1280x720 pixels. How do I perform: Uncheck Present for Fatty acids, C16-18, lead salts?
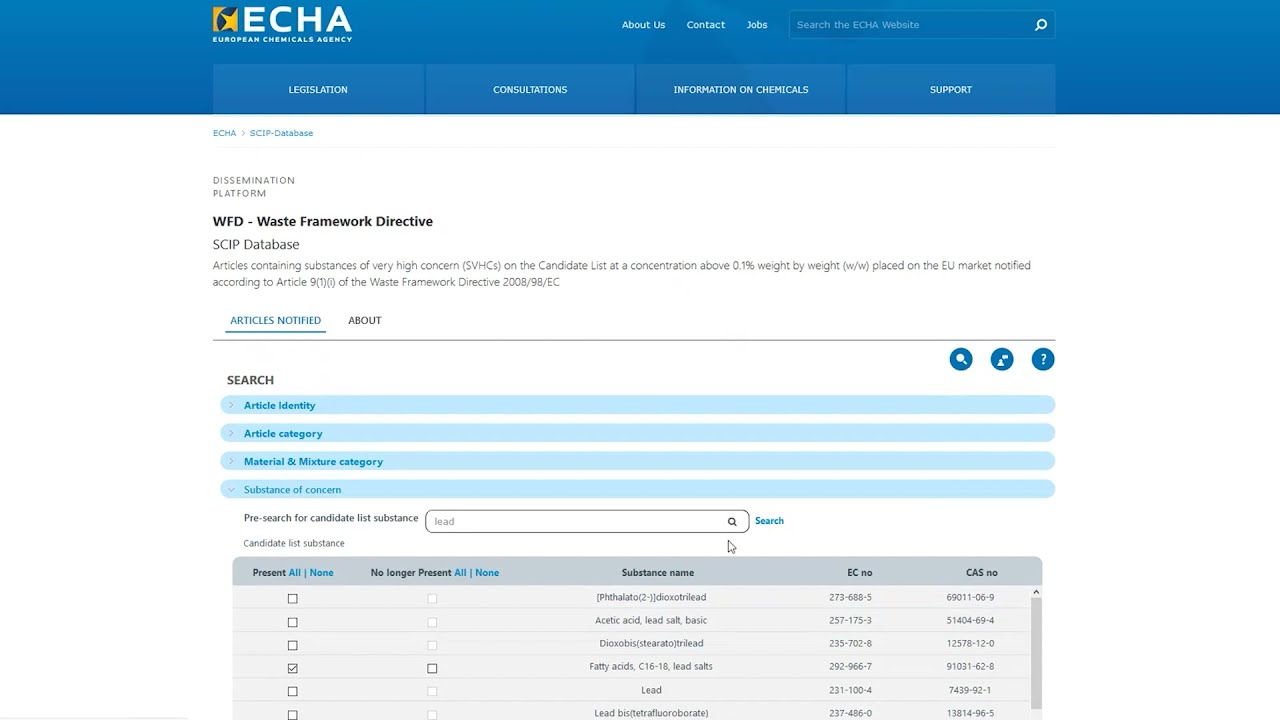tap(293, 668)
